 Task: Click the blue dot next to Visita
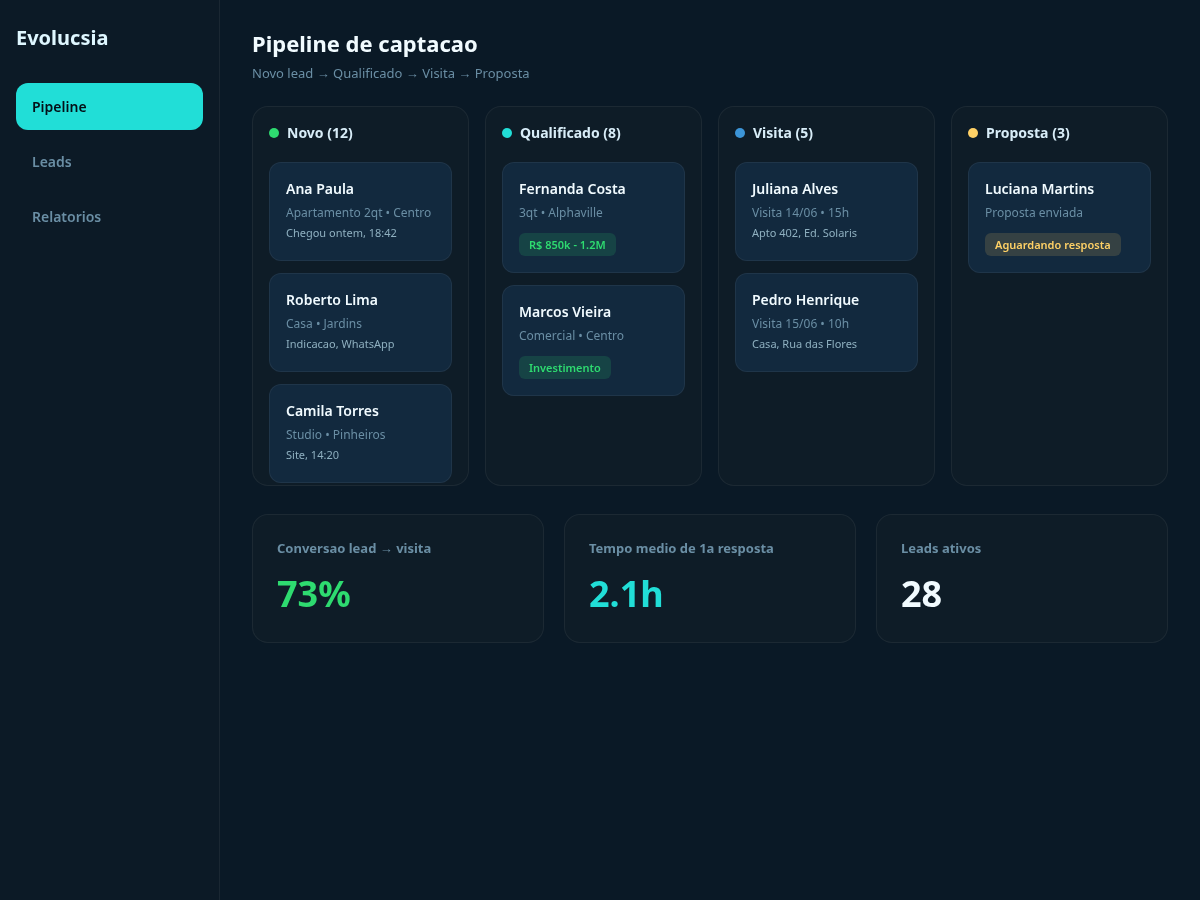pyautogui.click(x=740, y=133)
